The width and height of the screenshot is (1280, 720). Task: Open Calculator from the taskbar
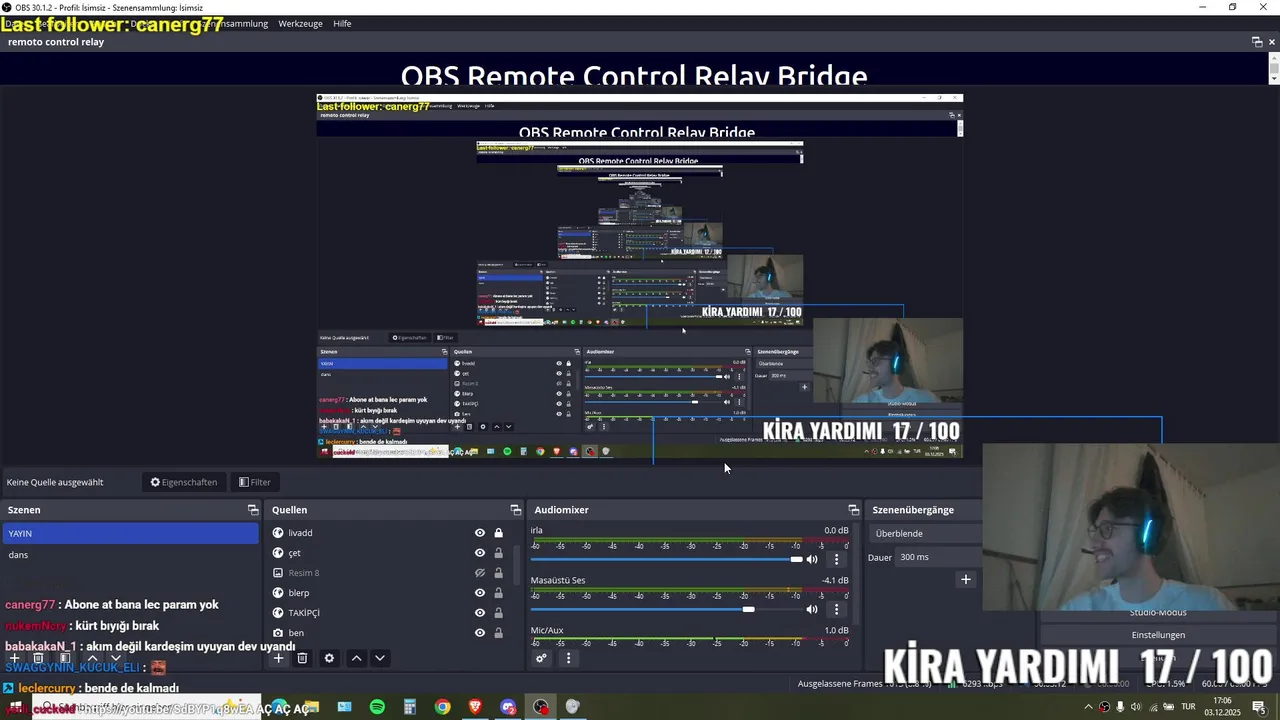point(410,707)
